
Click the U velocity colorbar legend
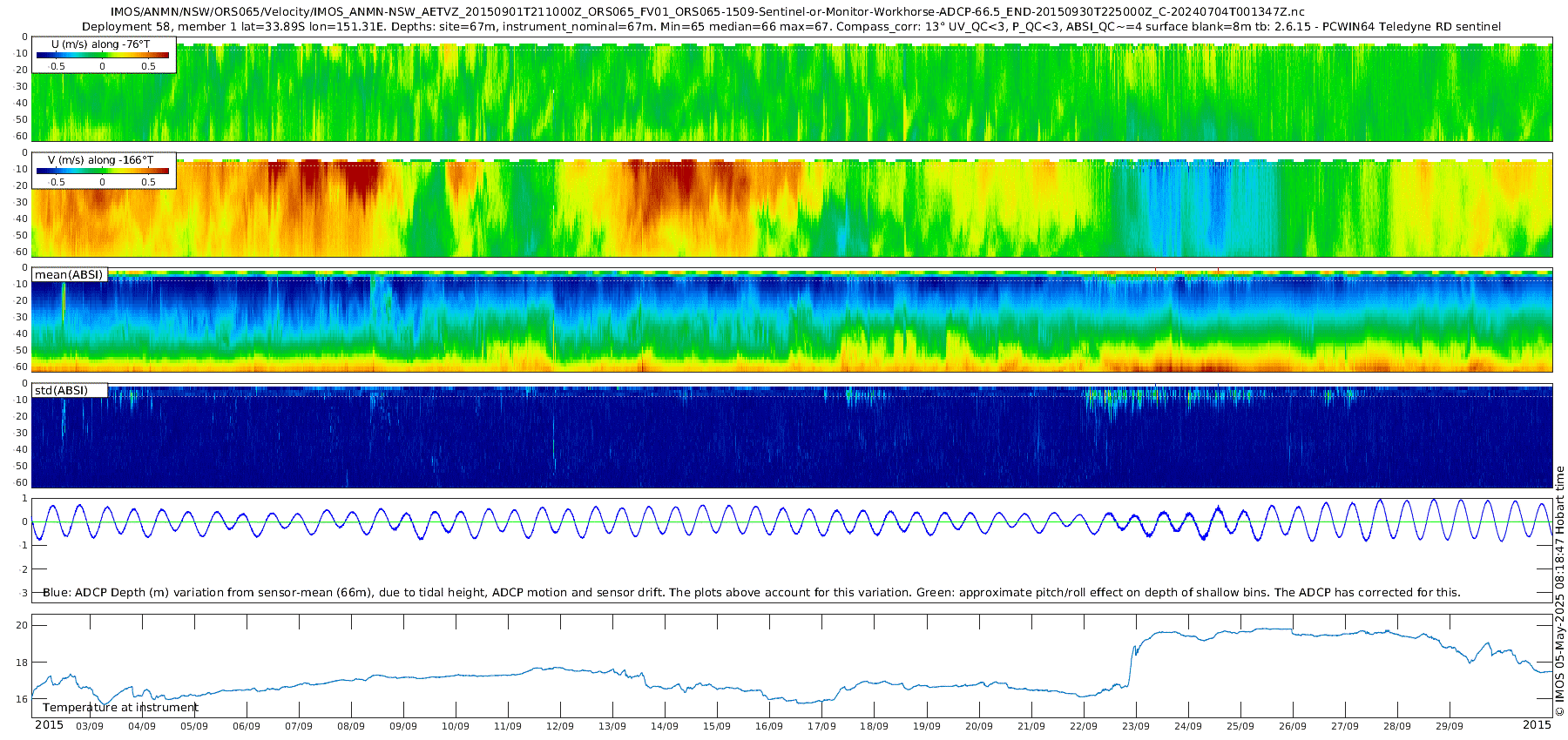click(x=105, y=55)
